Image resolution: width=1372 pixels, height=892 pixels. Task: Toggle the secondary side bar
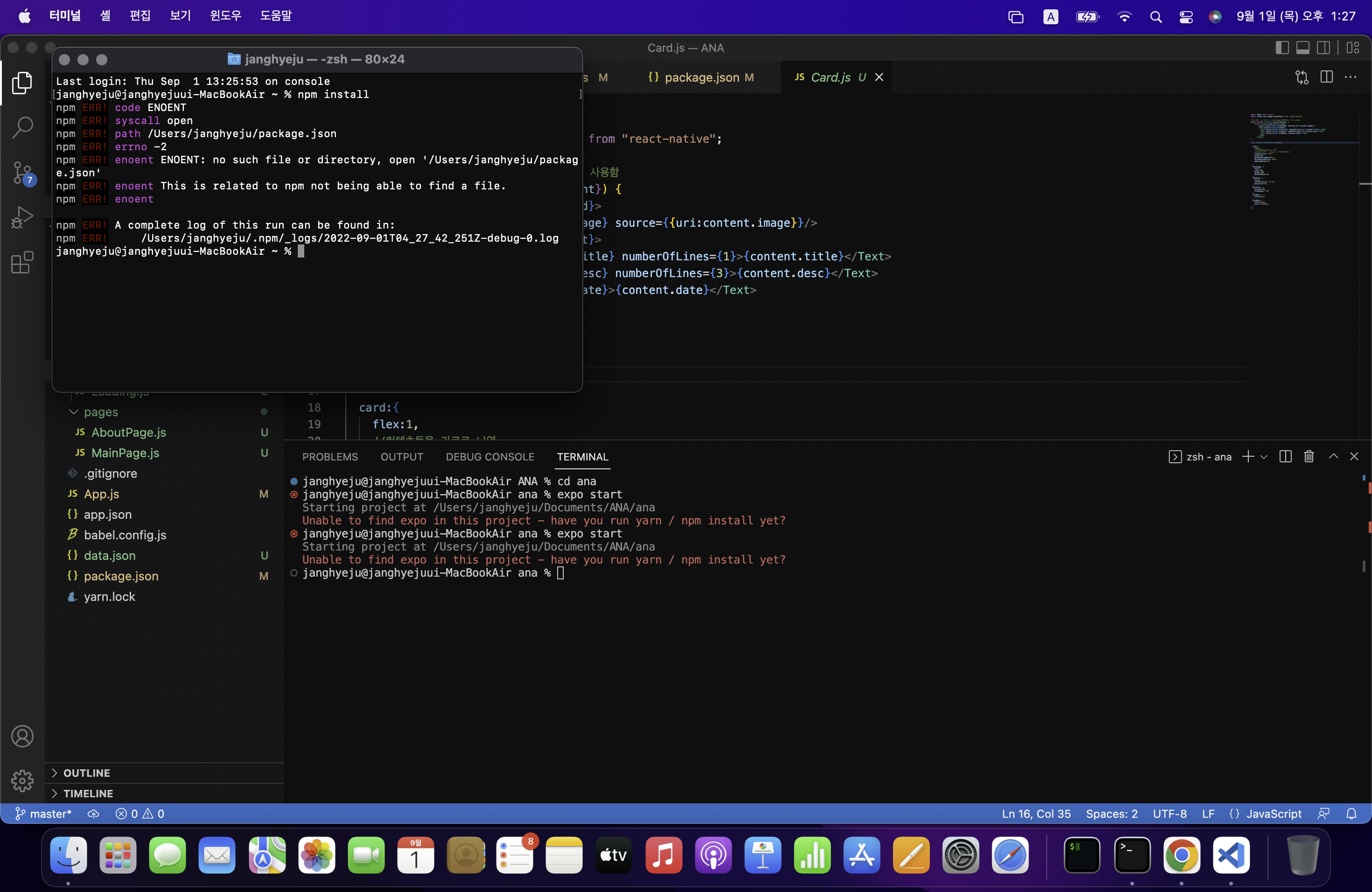(1323, 48)
